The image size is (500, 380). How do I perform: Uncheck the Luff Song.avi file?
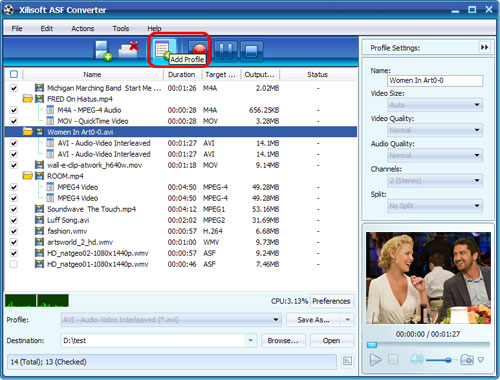[x=14, y=220]
